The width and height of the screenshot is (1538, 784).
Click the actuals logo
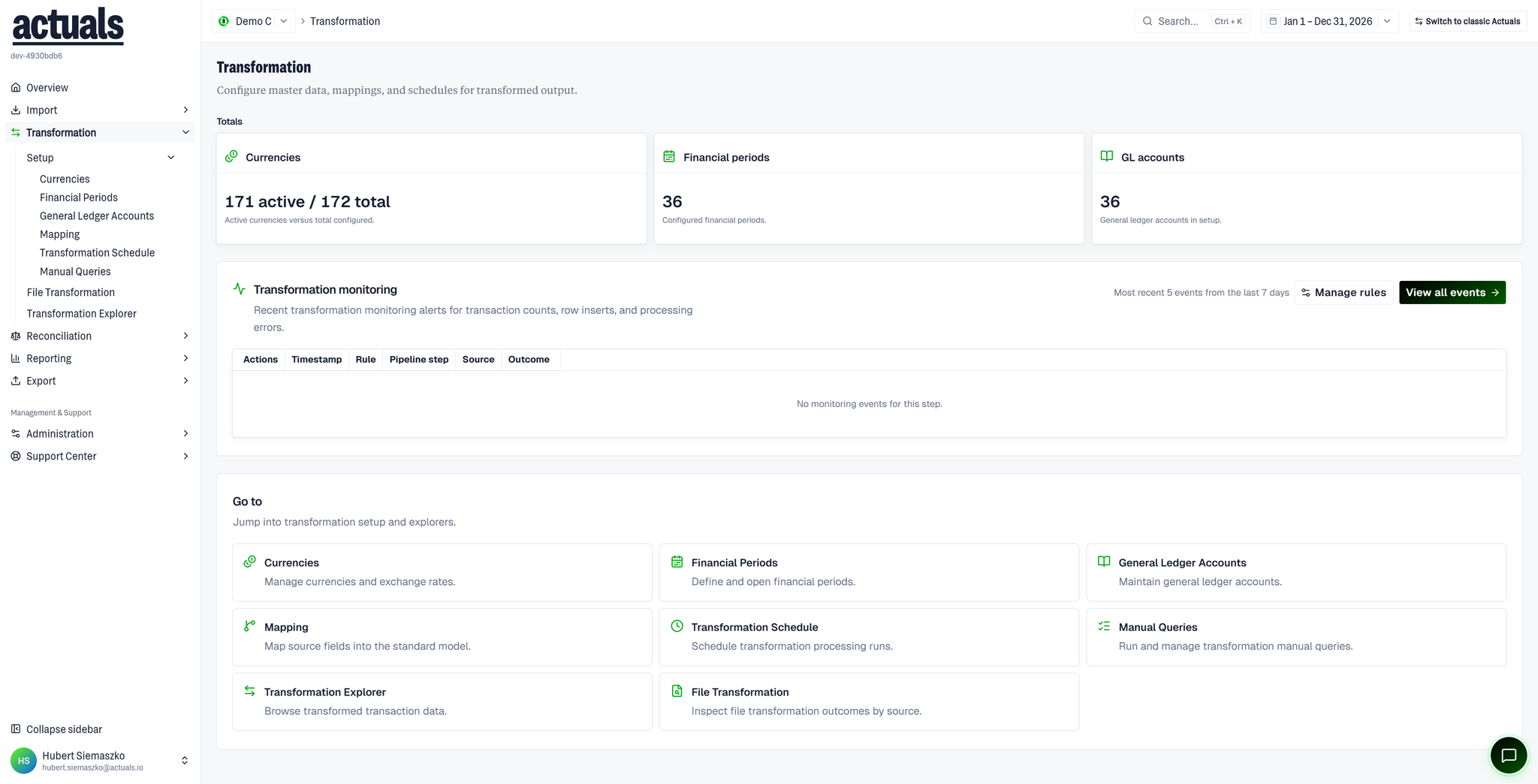68,26
